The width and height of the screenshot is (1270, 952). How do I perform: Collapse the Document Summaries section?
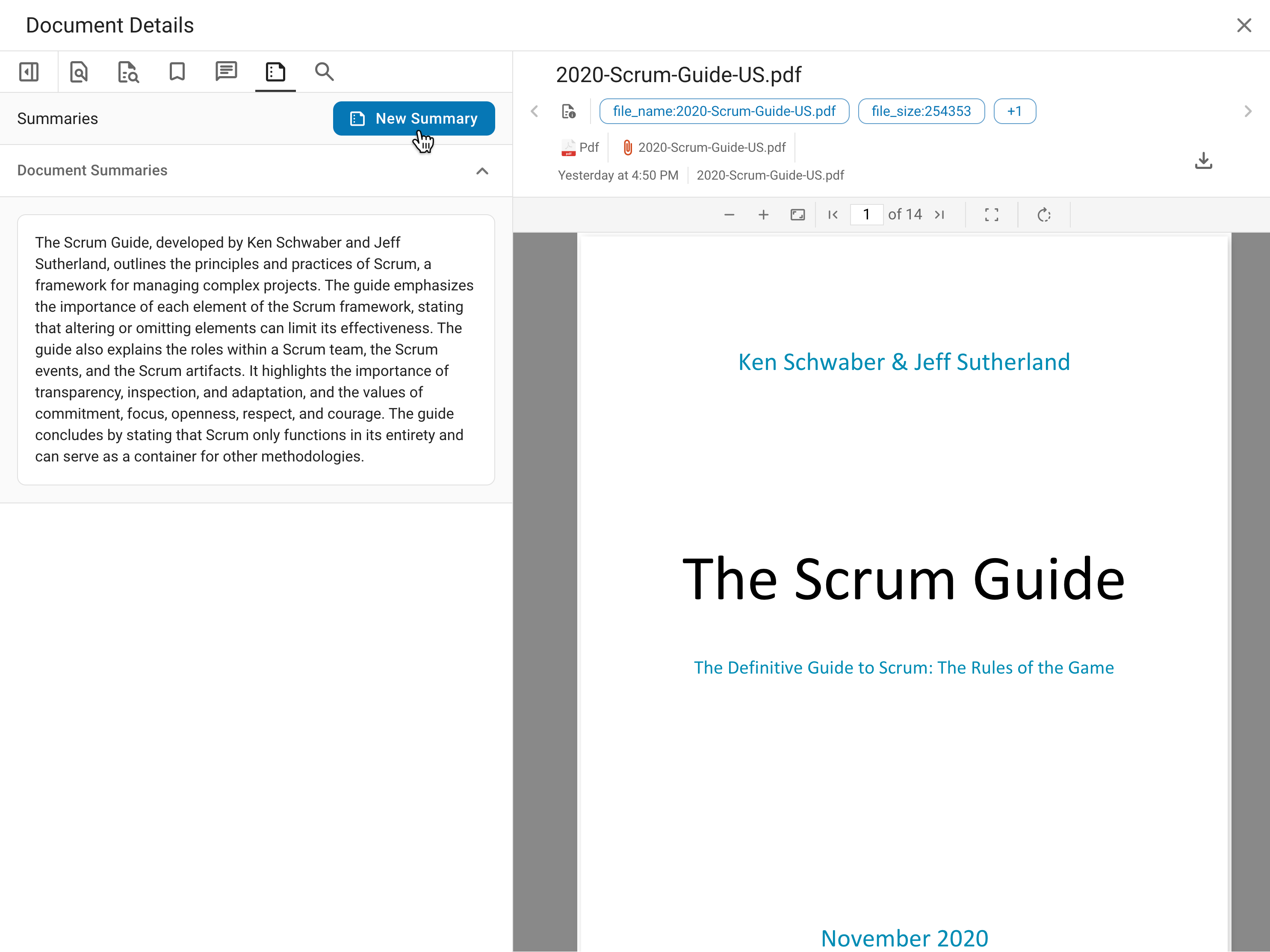482,171
